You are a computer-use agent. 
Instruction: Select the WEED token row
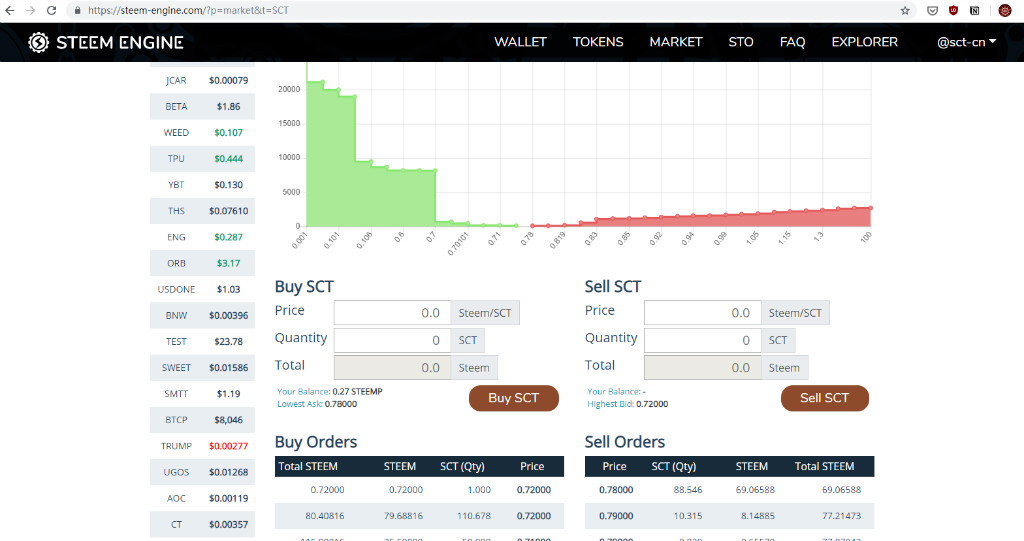pyautogui.click(x=202, y=133)
